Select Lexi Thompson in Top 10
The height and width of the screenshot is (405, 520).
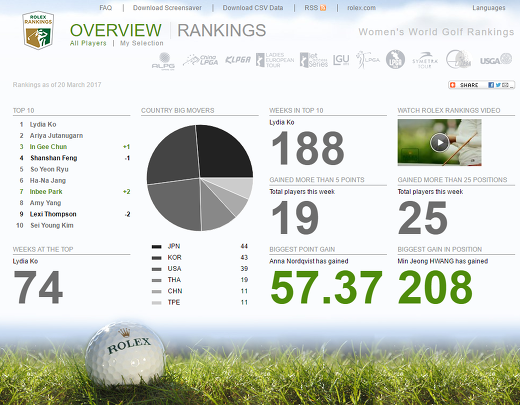click(53, 214)
